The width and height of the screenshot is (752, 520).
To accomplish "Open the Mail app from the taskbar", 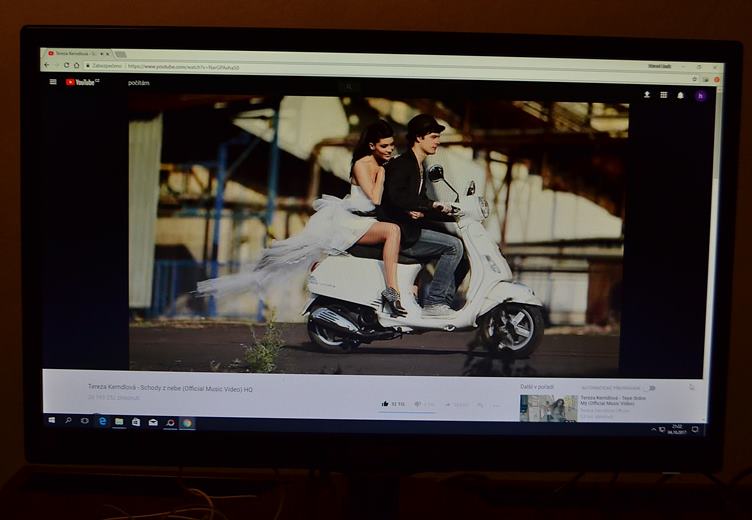I will [153, 423].
